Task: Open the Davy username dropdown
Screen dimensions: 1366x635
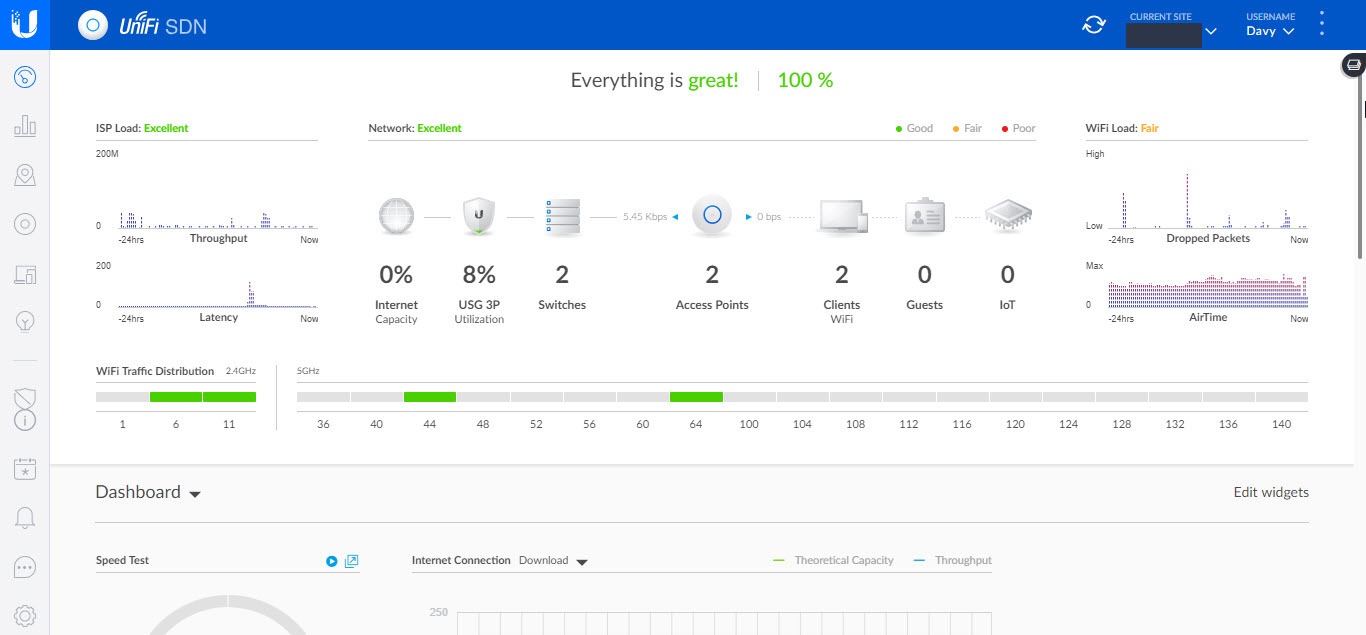Action: point(1270,26)
